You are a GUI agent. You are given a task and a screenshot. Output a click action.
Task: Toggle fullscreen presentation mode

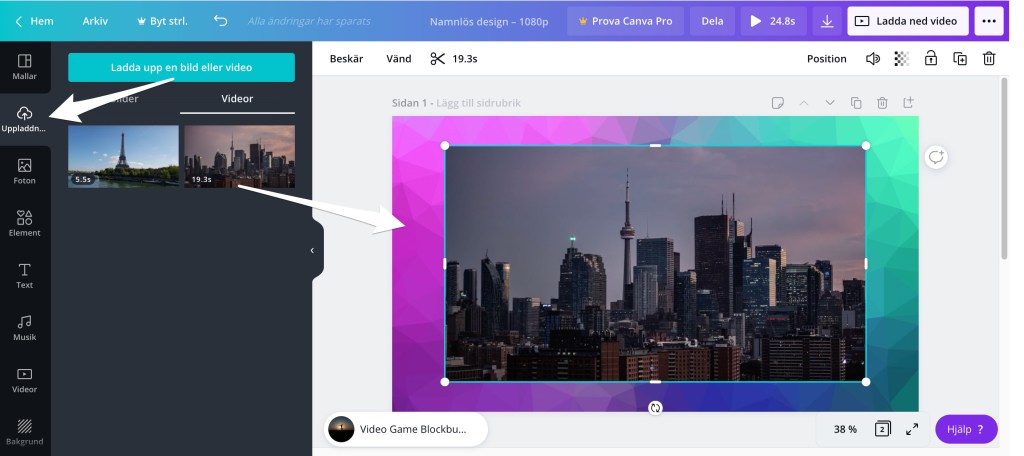click(912, 429)
